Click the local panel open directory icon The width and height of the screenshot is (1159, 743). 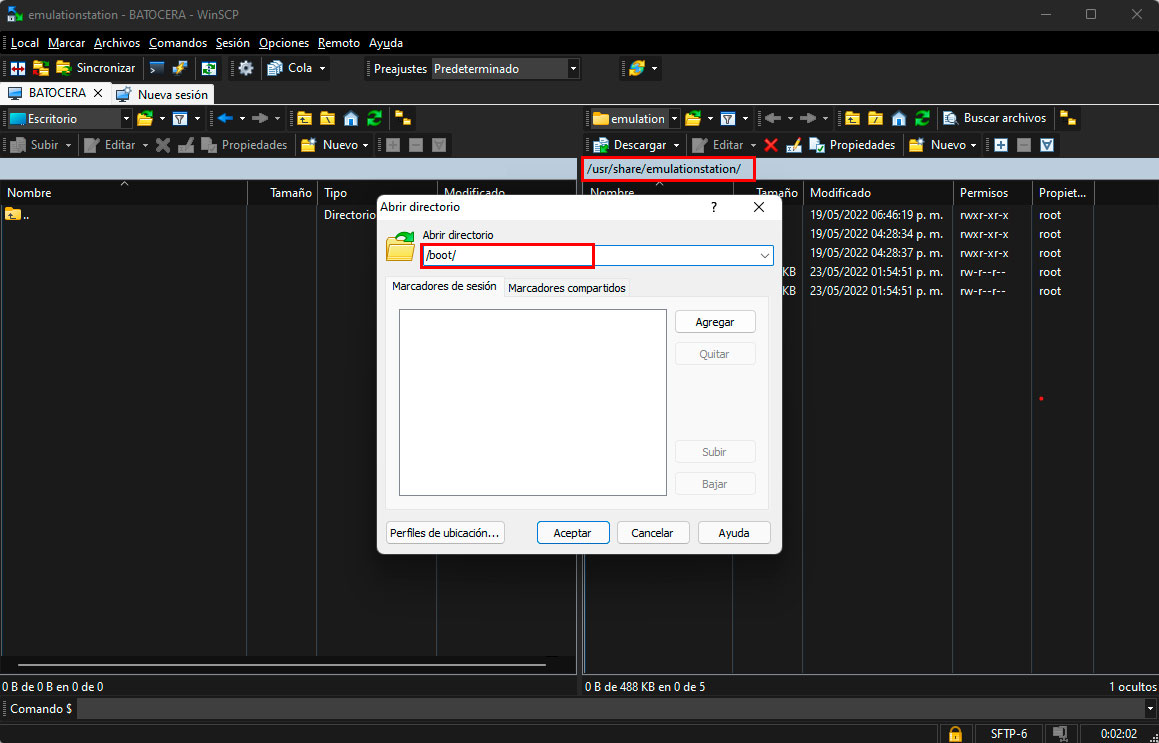coord(145,118)
